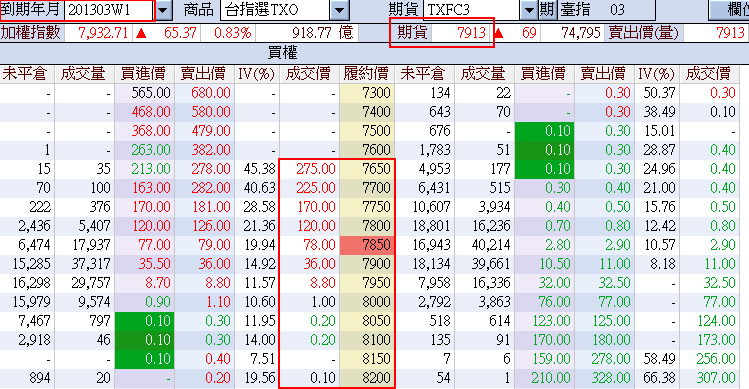Click the percentage change 0.83%
The image size is (749, 389).
(x=232, y=32)
